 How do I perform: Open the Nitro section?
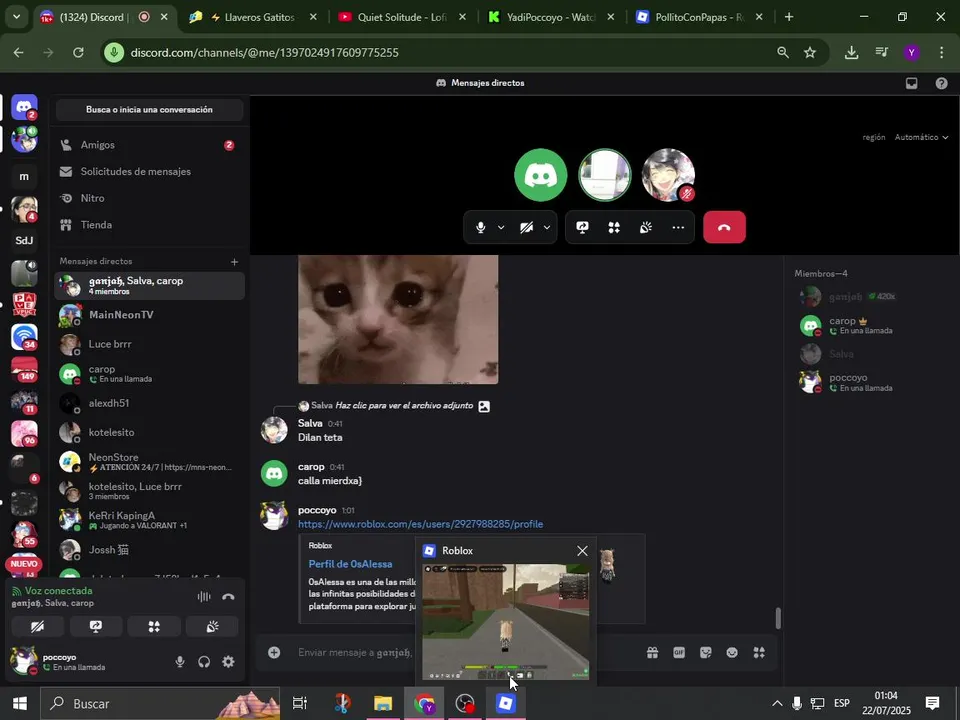click(149, 198)
